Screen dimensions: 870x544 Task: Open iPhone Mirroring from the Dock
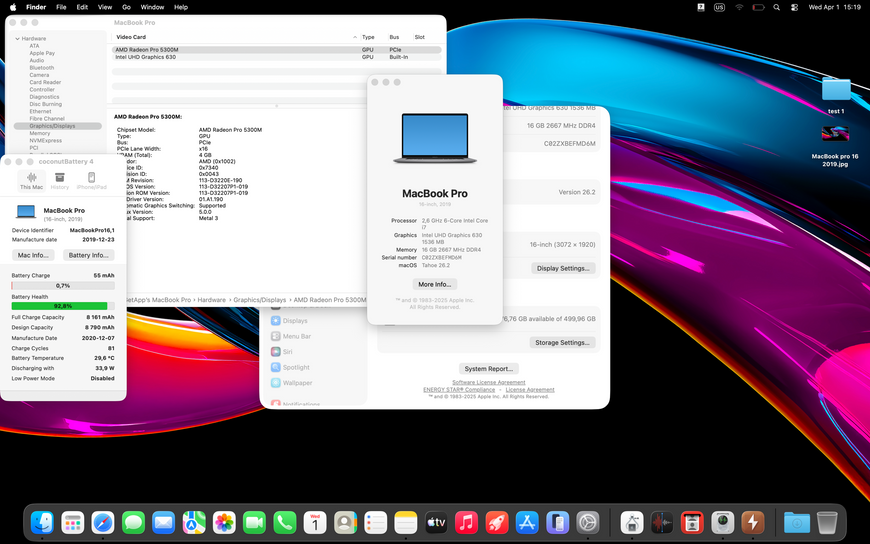tap(558, 522)
